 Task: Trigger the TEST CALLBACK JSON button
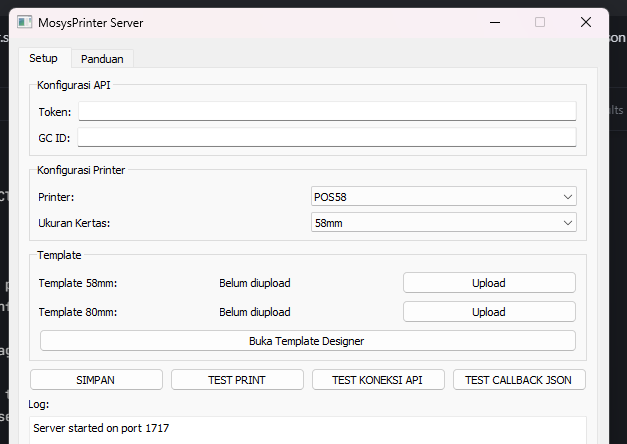tap(519, 380)
